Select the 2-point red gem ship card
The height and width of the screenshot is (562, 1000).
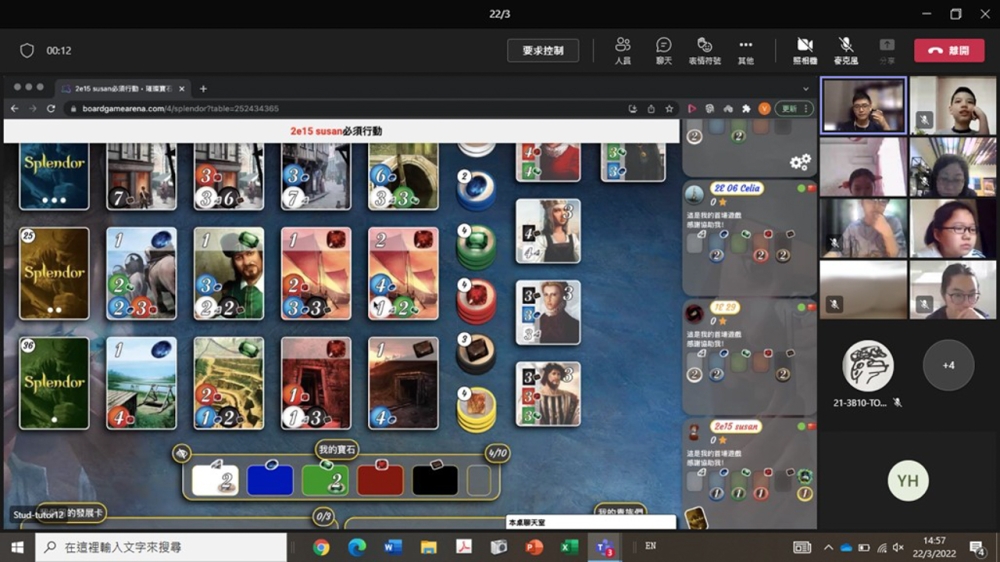pos(403,273)
